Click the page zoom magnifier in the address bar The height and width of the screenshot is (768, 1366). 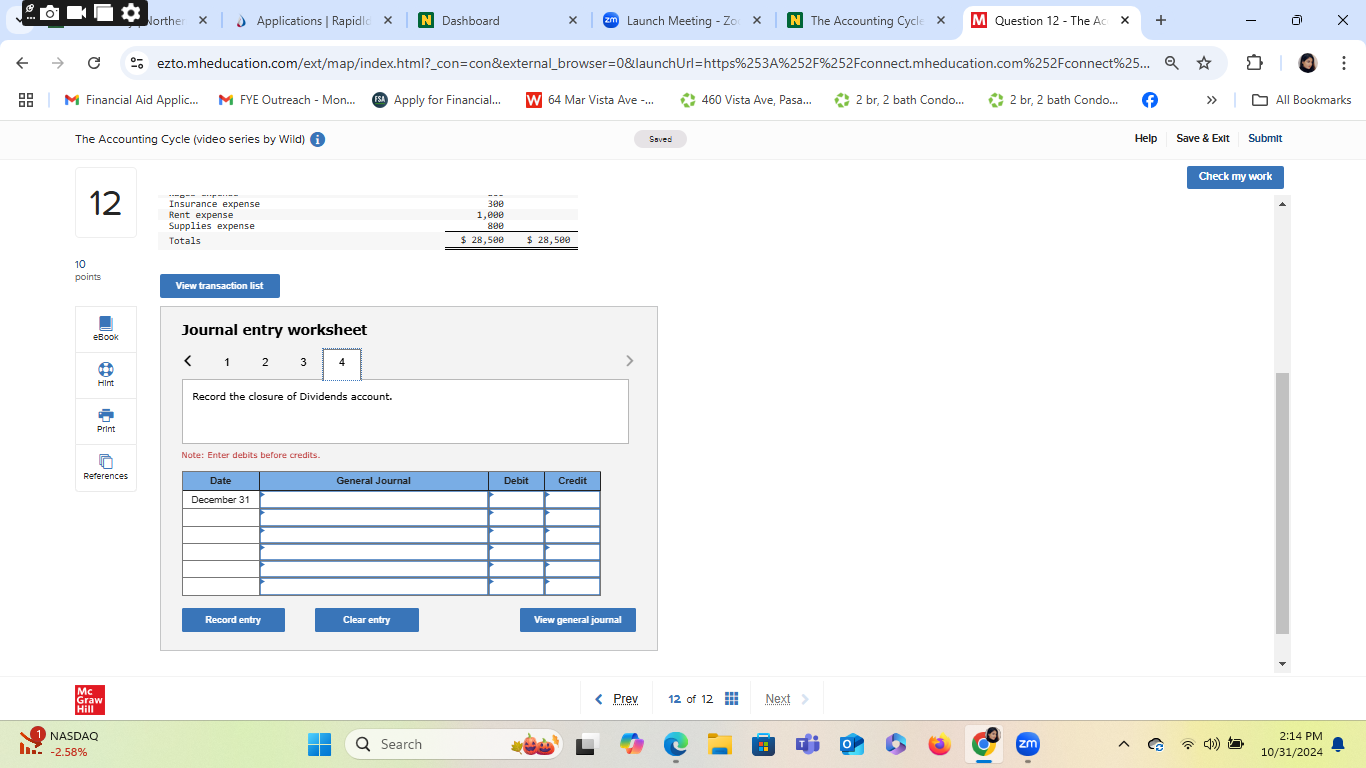pos(1171,62)
